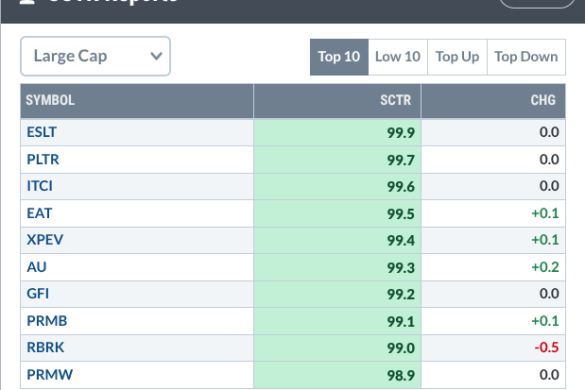
Task: Select the Top 10 tab
Action: point(339,57)
